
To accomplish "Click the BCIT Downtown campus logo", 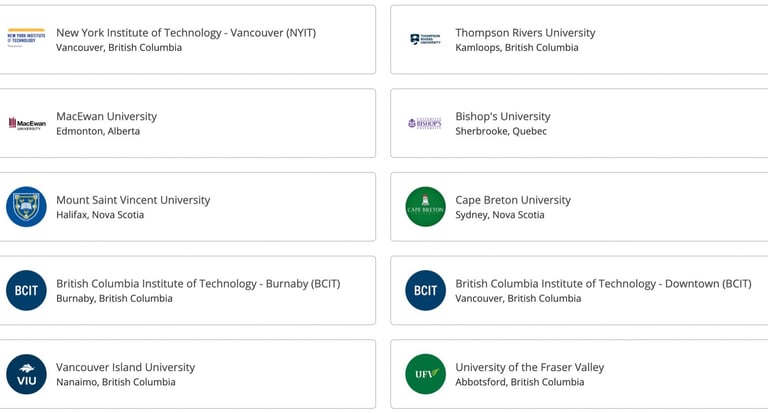I will [x=426, y=291].
